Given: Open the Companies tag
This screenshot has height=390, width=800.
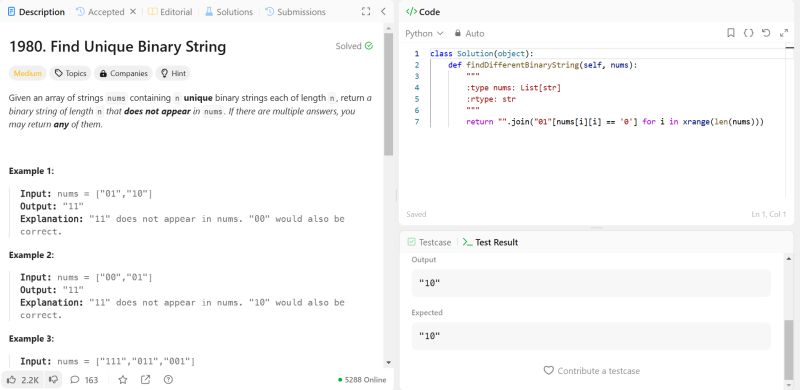Looking at the screenshot, I should (123, 74).
